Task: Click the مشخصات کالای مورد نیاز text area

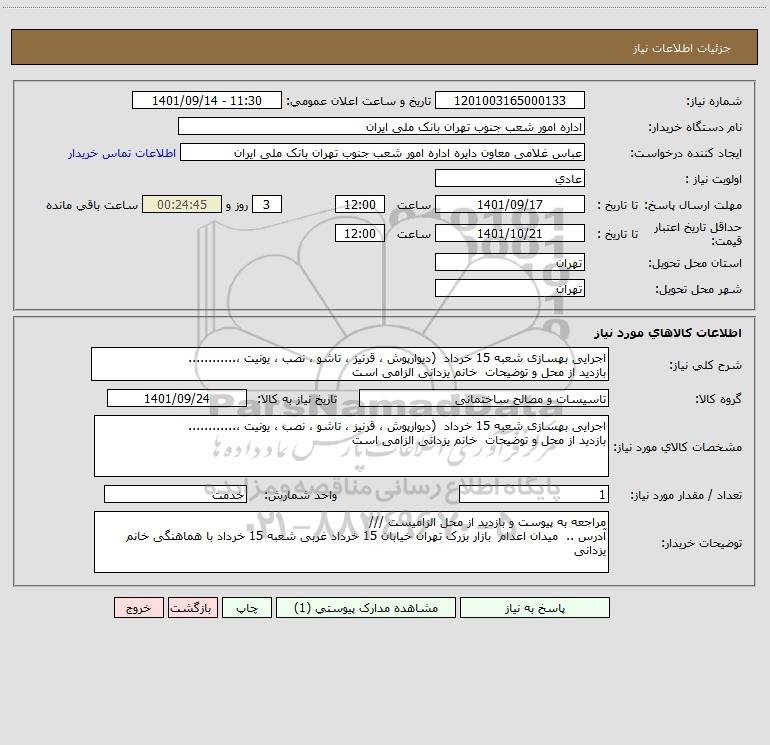Action: coord(351,446)
